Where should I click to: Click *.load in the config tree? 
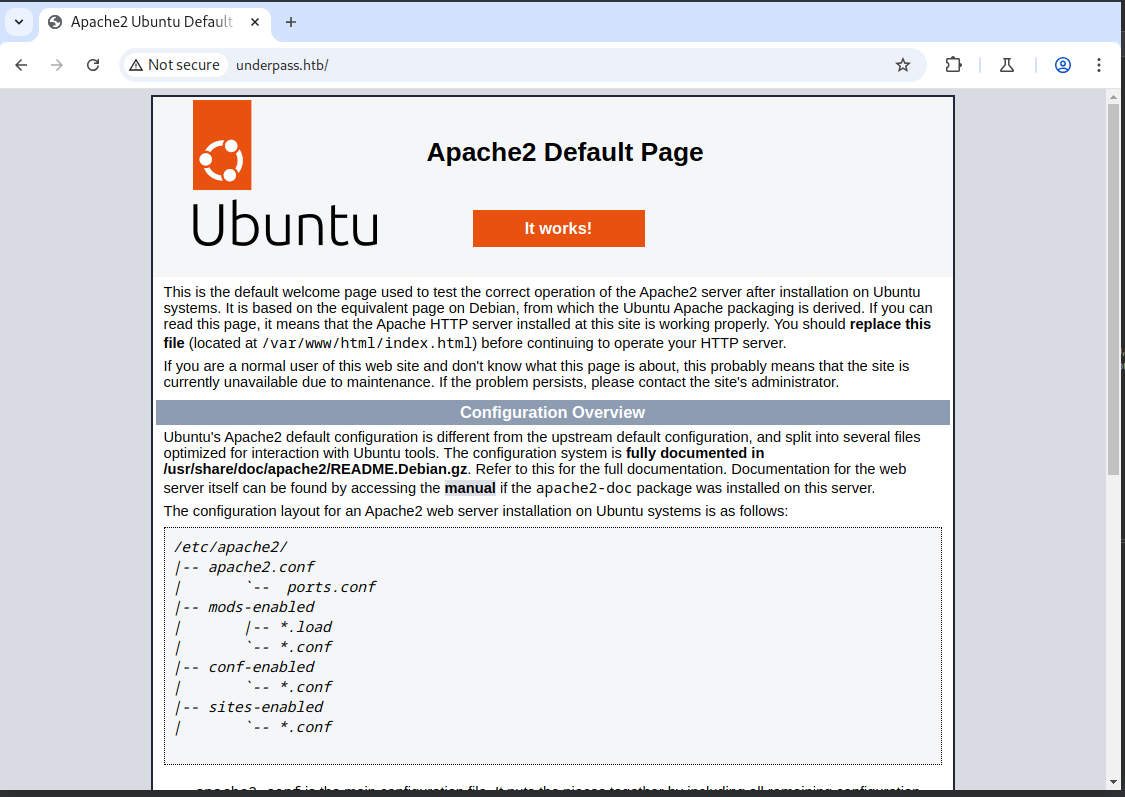click(306, 627)
